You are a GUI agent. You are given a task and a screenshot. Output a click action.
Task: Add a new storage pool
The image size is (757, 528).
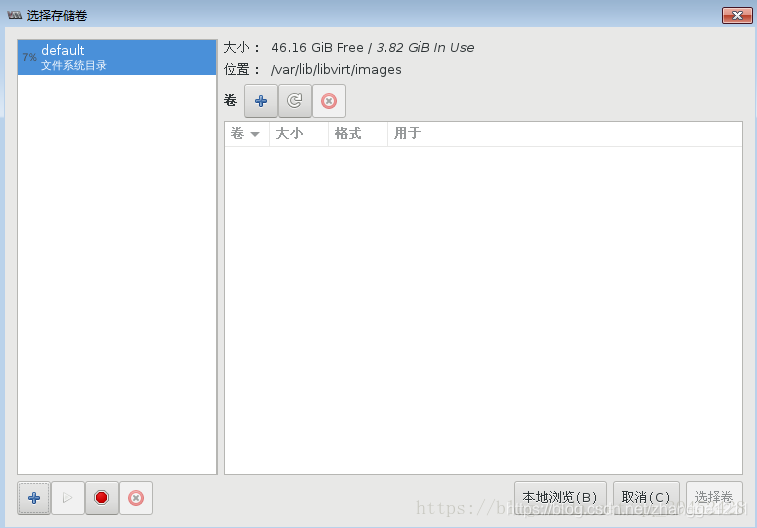click(x=34, y=498)
